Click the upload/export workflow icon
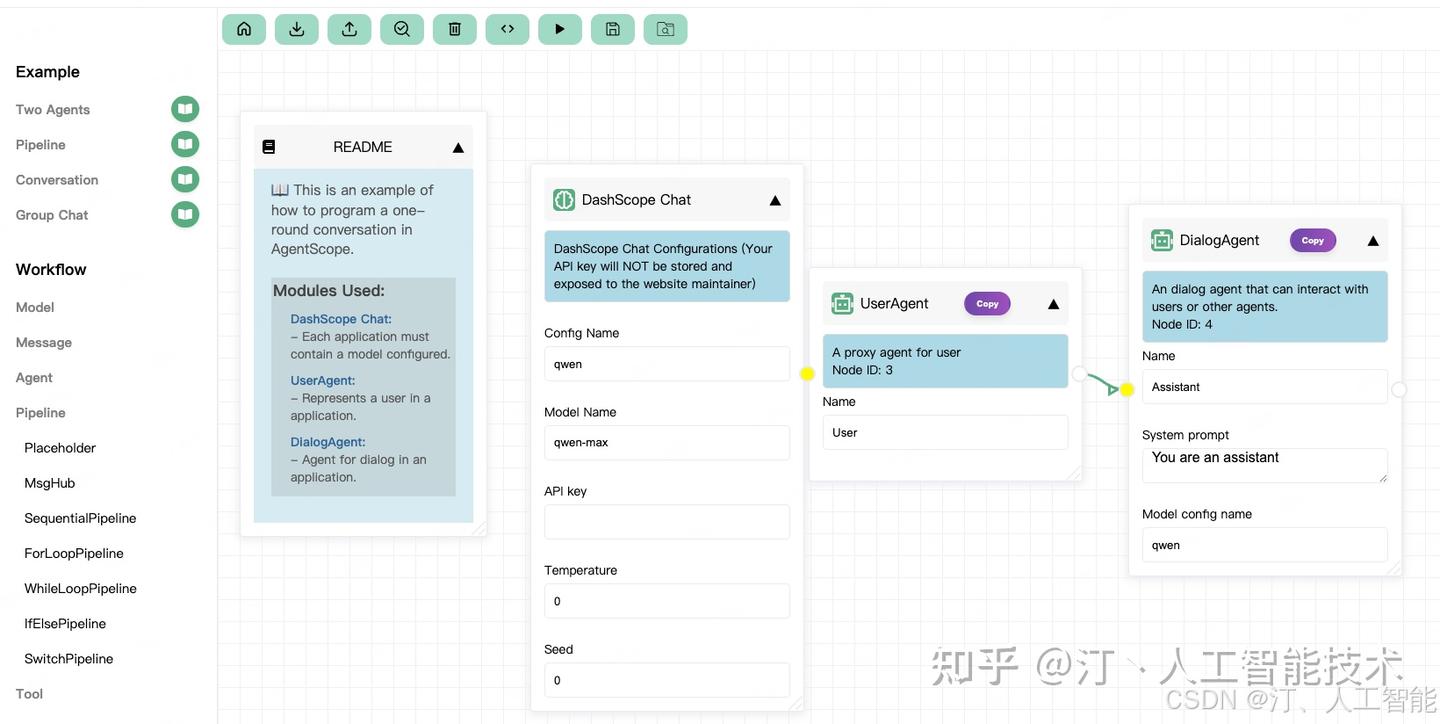1440x724 pixels. 349,29
